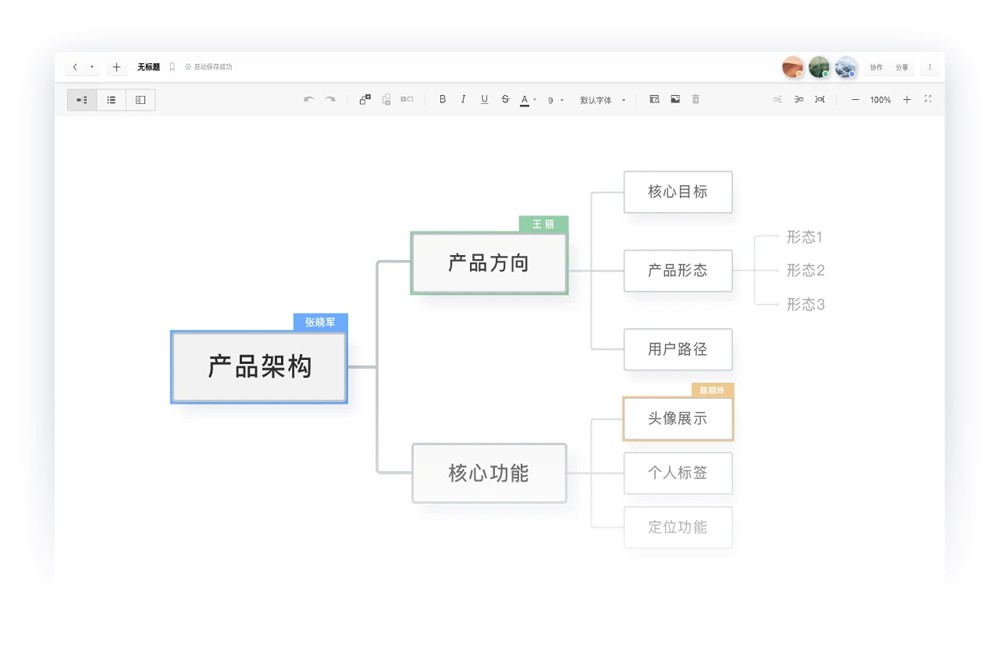1000x667 pixels.
Task: Bookmark the document next to 无标题
Action: (172, 67)
